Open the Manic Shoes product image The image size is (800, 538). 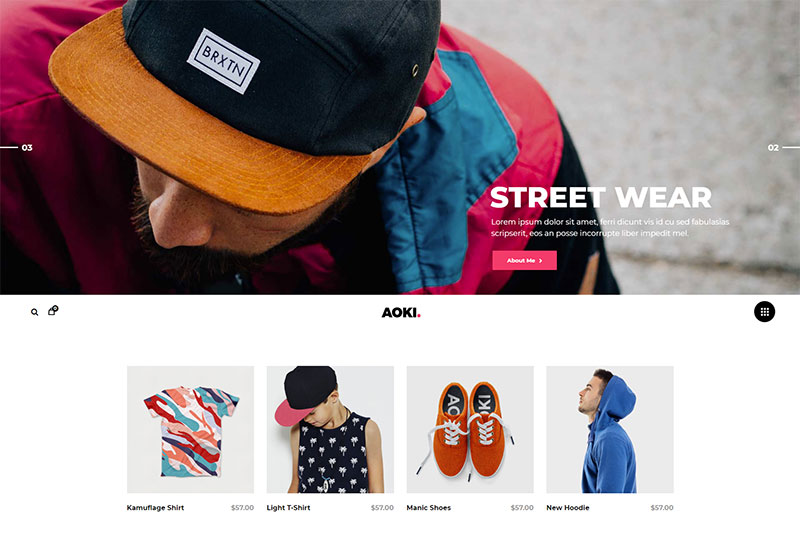coord(470,429)
